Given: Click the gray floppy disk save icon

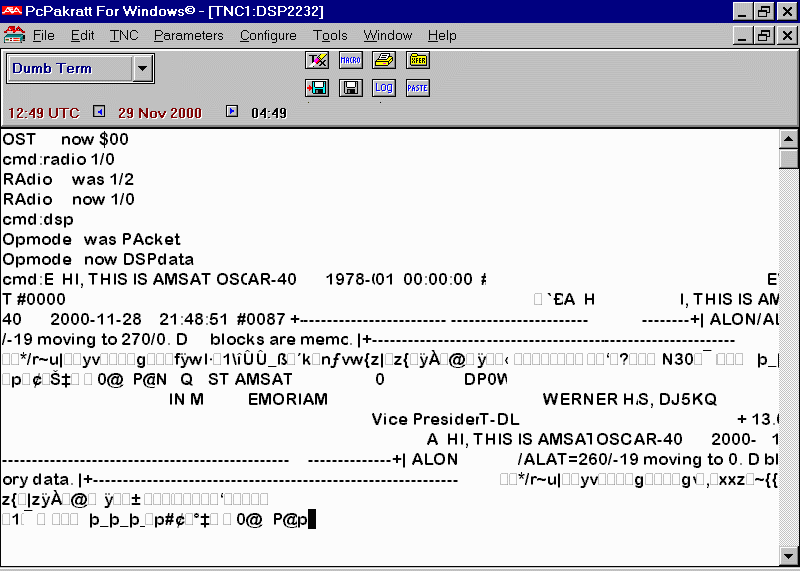Looking at the screenshot, I should point(351,88).
